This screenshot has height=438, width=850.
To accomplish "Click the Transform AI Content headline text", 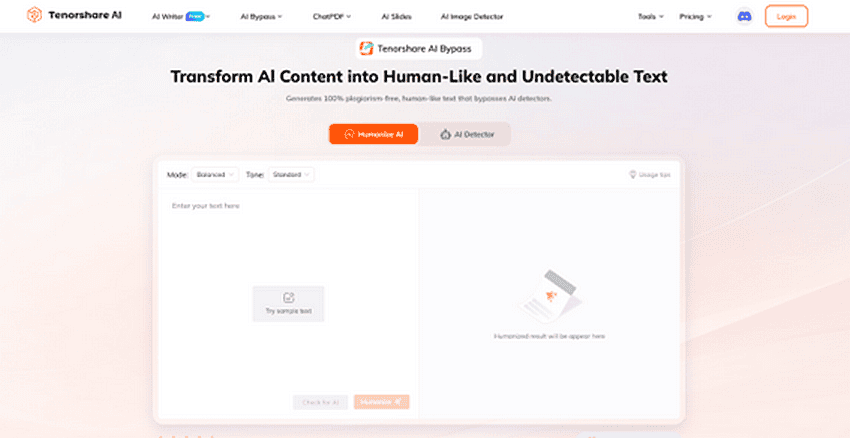I will click(x=419, y=76).
